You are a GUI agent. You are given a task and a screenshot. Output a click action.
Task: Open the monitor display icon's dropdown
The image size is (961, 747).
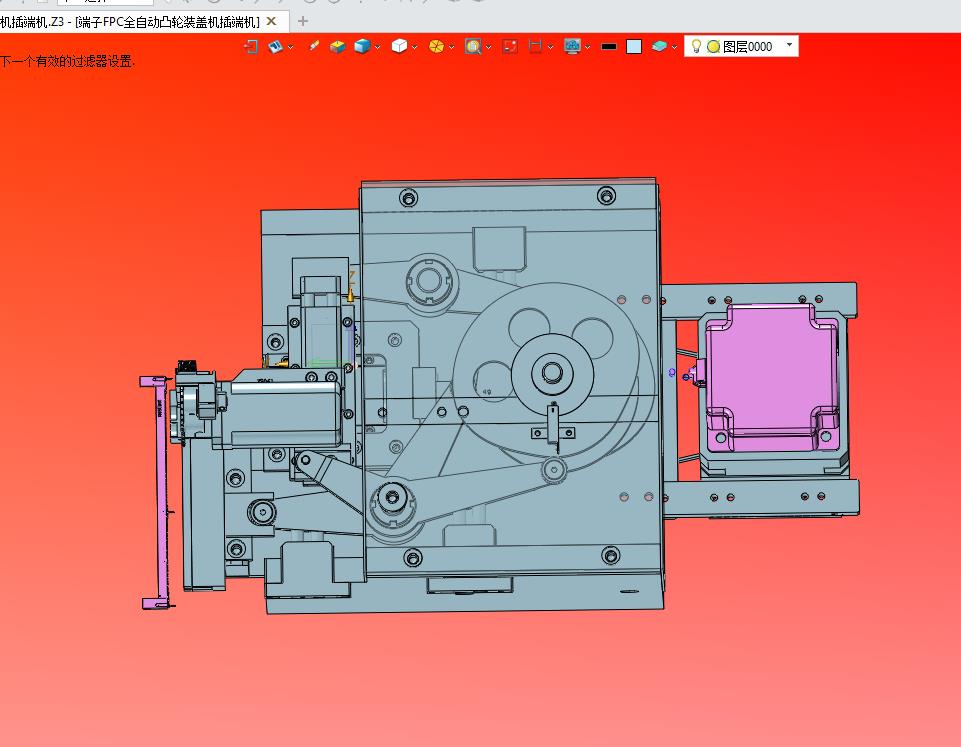pos(588,47)
